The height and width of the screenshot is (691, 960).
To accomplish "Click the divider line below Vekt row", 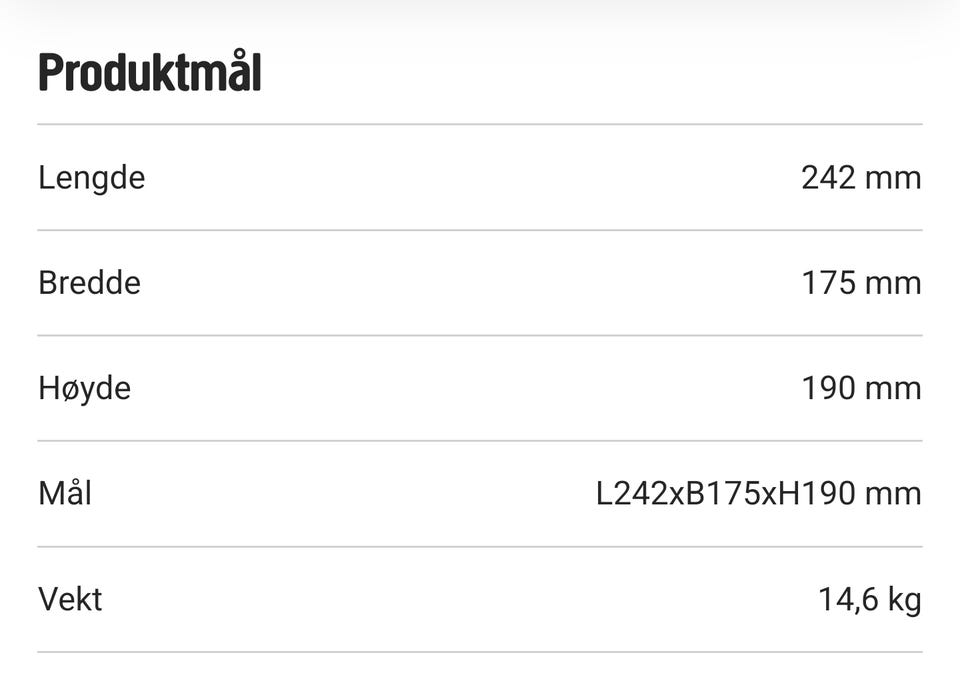I will coord(480,652).
